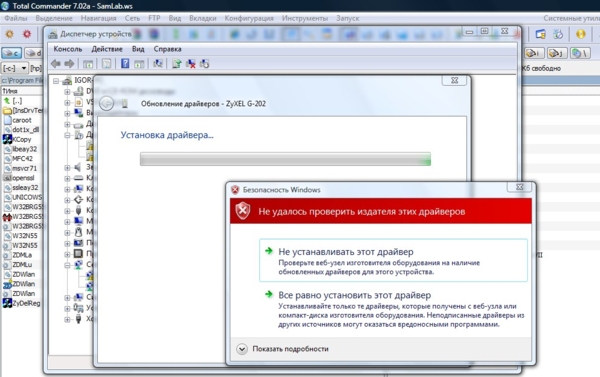Open Справка menu in Device Manager
This screenshot has height=377, width=600.
pyautogui.click(x=167, y=49)
